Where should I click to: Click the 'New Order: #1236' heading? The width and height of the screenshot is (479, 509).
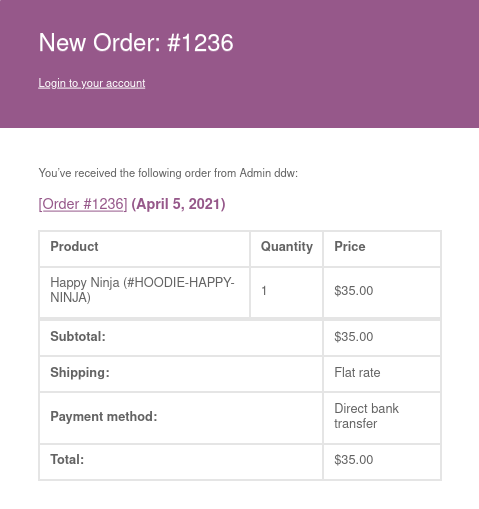coord(136,43)
